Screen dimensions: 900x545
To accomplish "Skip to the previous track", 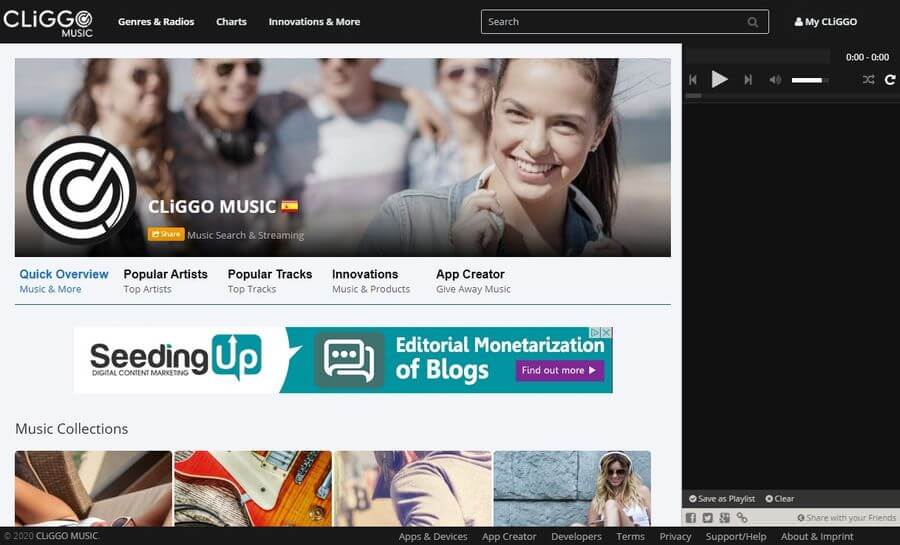I will (692, 80).
